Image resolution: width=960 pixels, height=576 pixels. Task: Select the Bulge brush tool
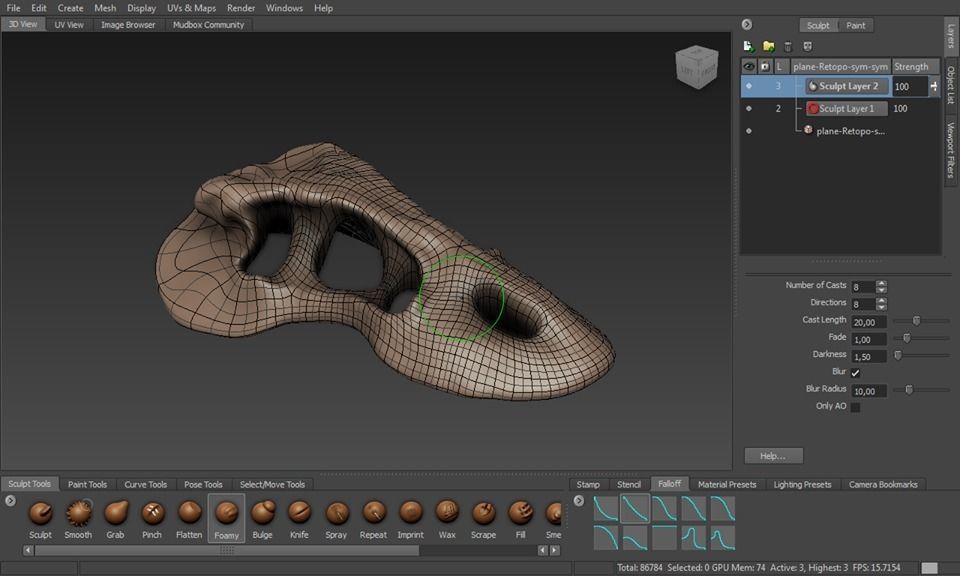coord(262,519)
